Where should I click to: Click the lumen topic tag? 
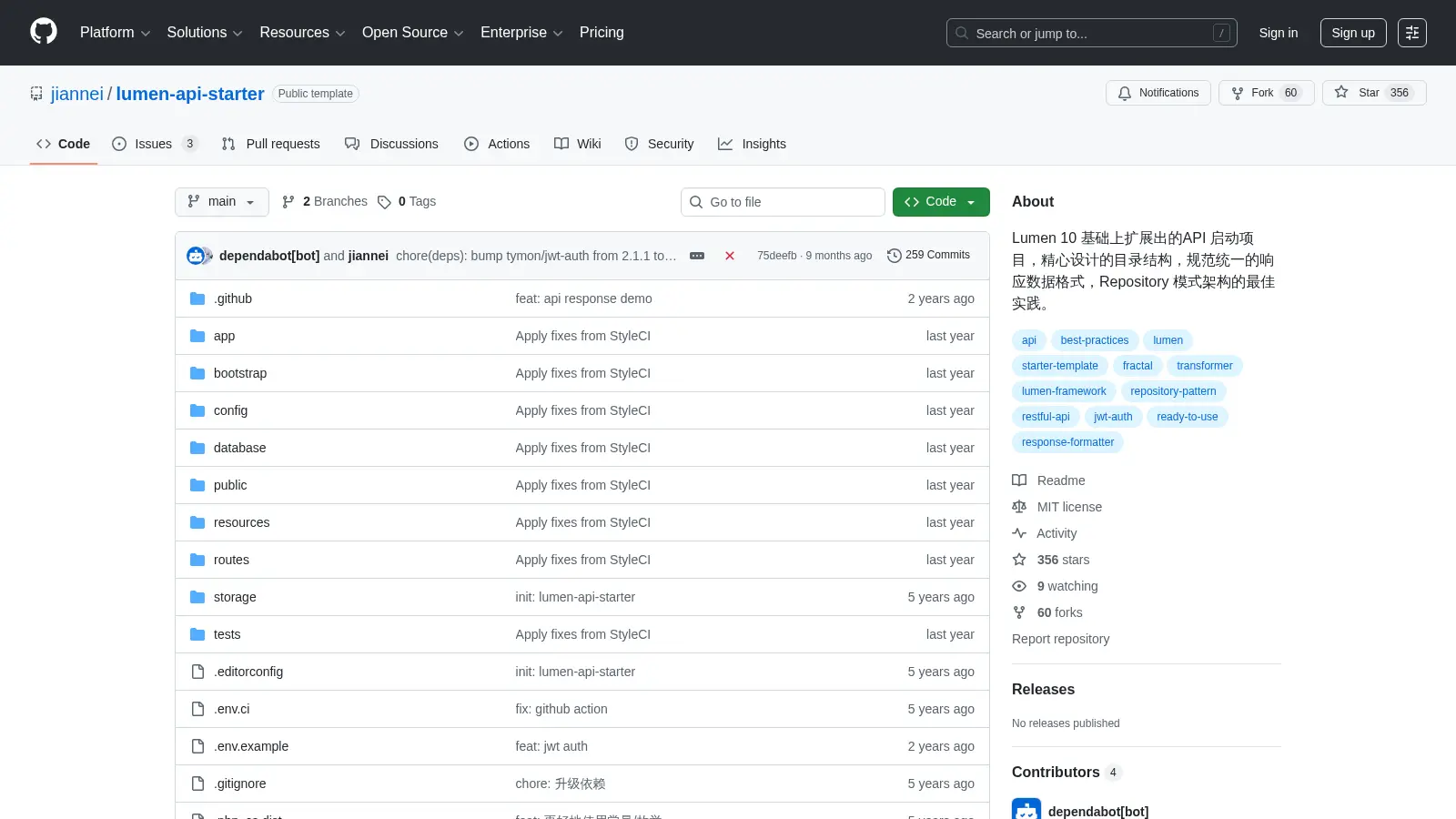(x=1168, y=340)
